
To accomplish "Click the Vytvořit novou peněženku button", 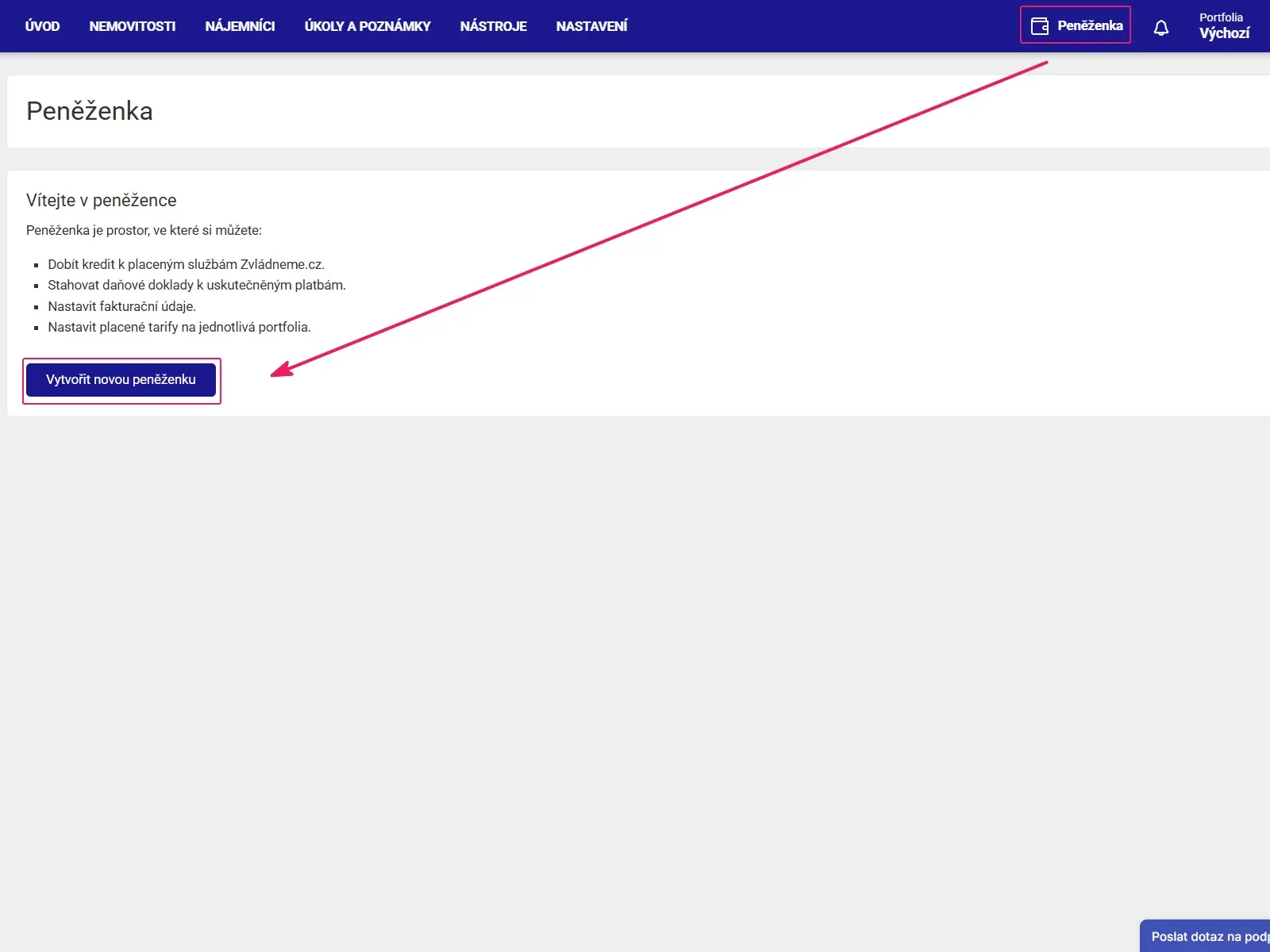I will point(121,379).
